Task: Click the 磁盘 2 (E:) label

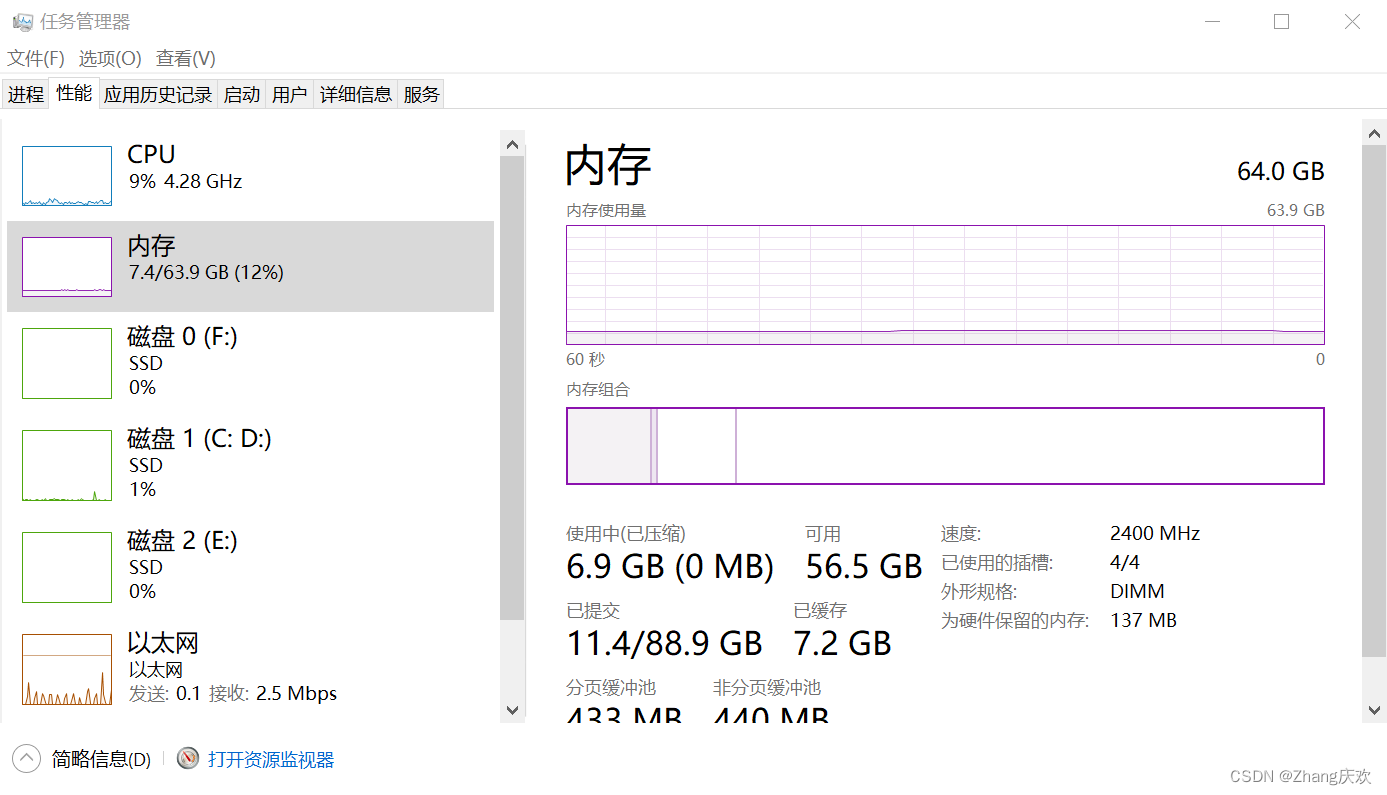Action: click(x=183, y=541)
